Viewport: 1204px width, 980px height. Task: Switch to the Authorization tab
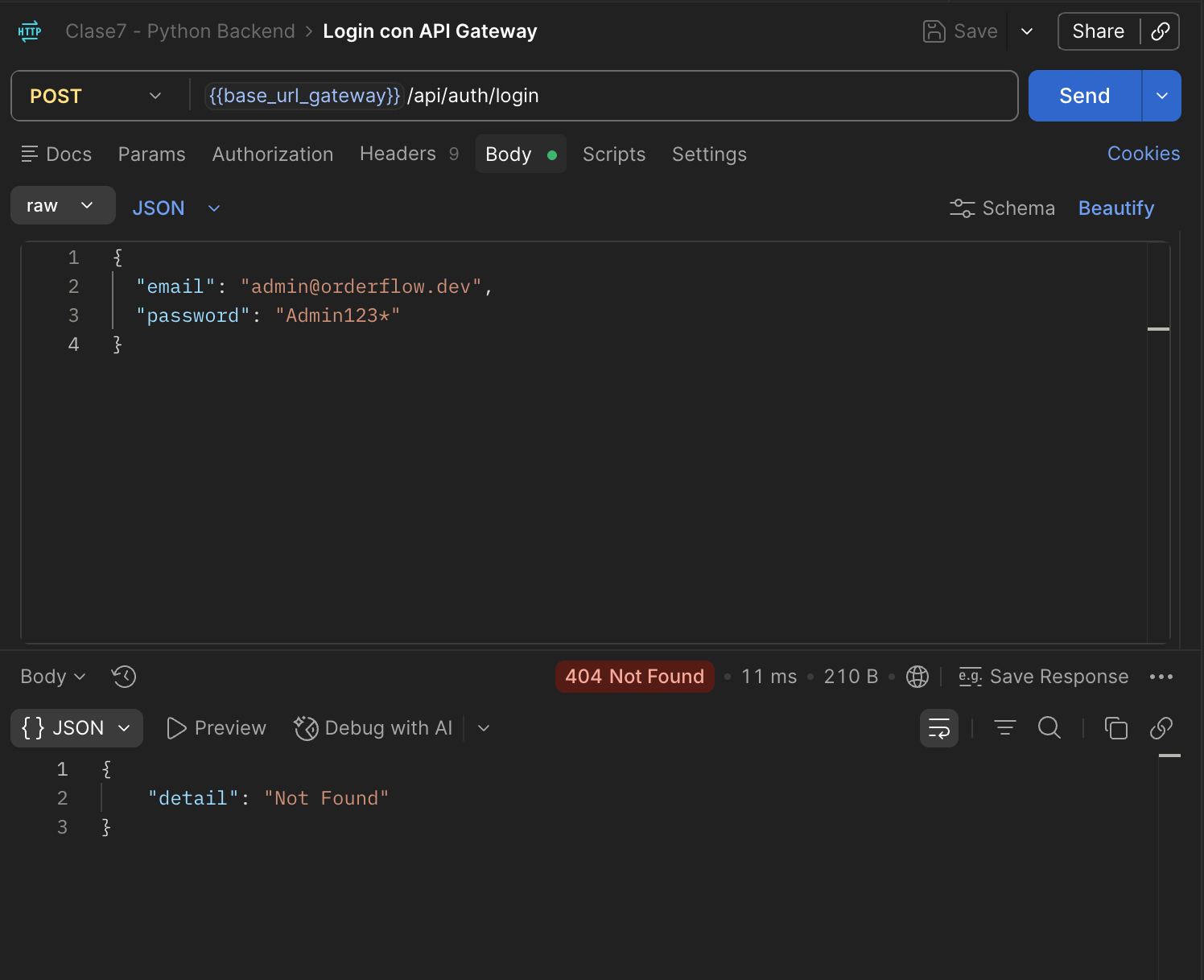tap(273, 154)
